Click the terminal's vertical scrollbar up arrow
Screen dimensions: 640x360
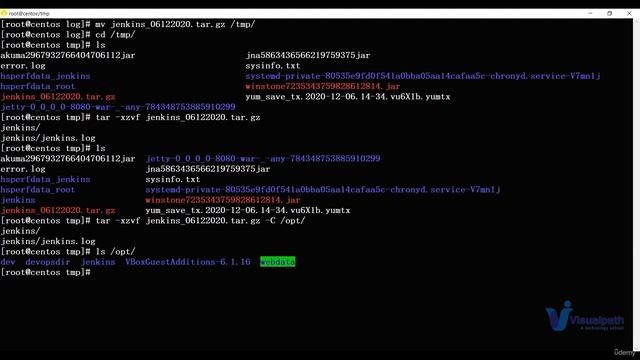pyautogui.click(x=636, y=21)
